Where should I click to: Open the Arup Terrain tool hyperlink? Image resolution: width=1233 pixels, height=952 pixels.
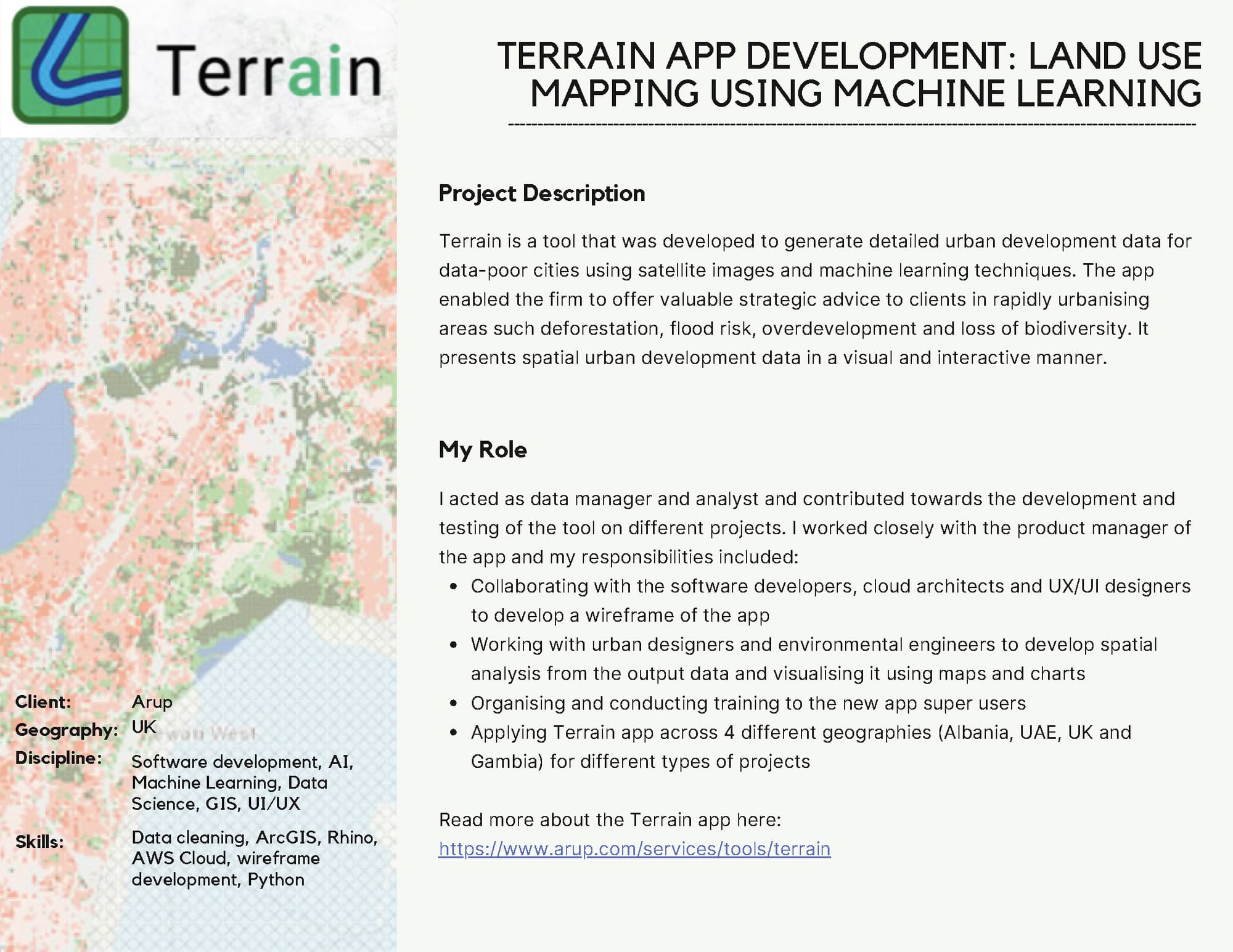point(634,848)
